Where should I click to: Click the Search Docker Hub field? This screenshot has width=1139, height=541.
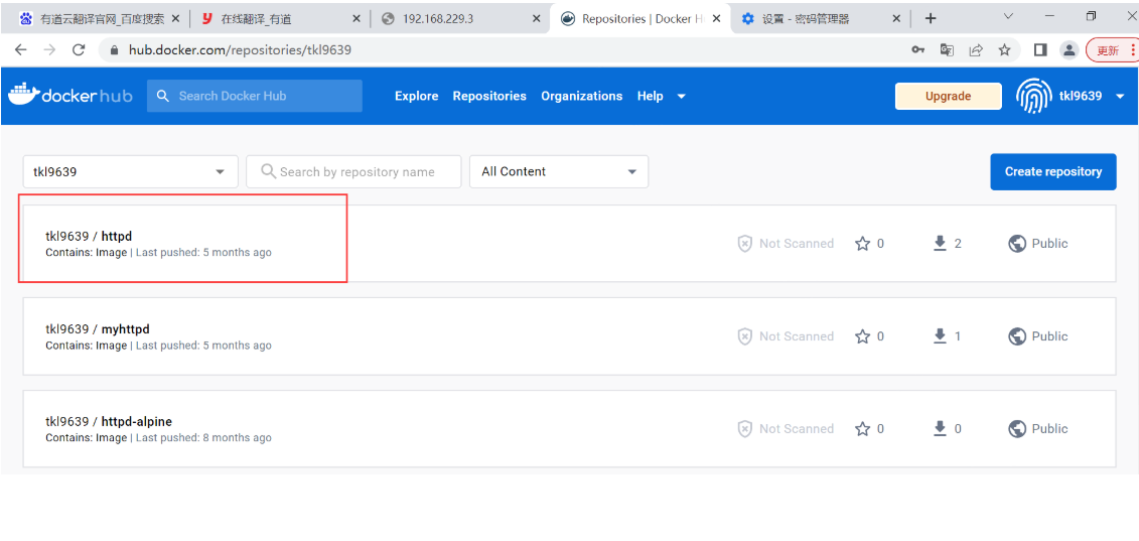(x=254, y=96)
